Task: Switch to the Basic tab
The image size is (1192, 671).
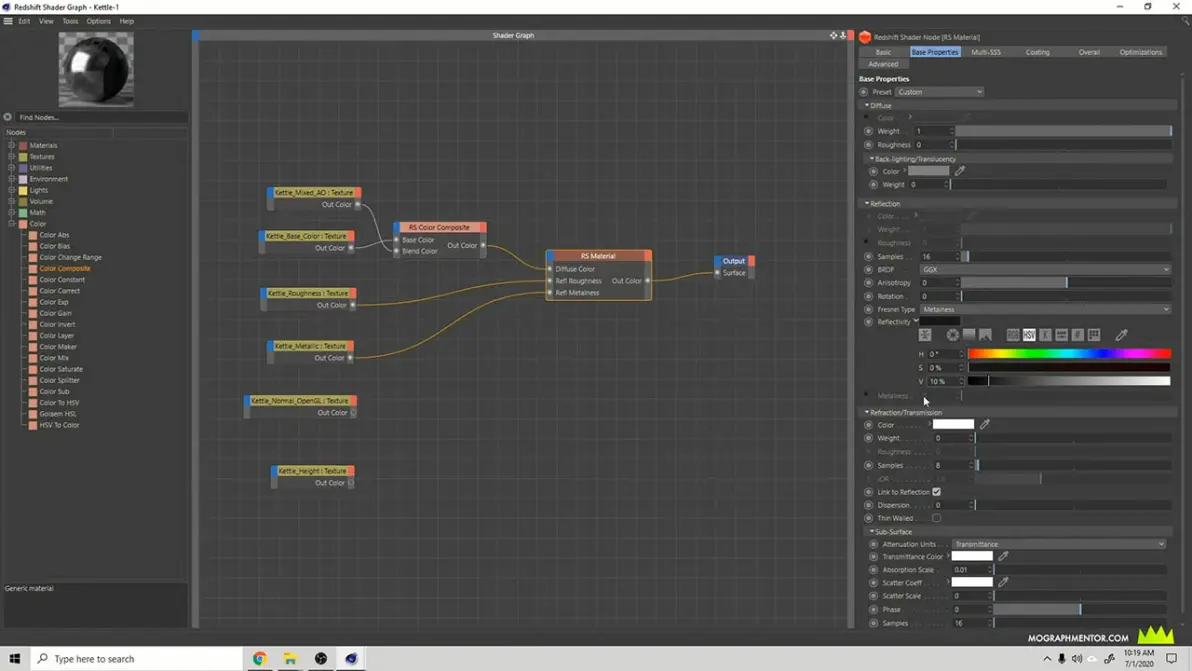Action: pyautogui.click(x=883, y=52)
